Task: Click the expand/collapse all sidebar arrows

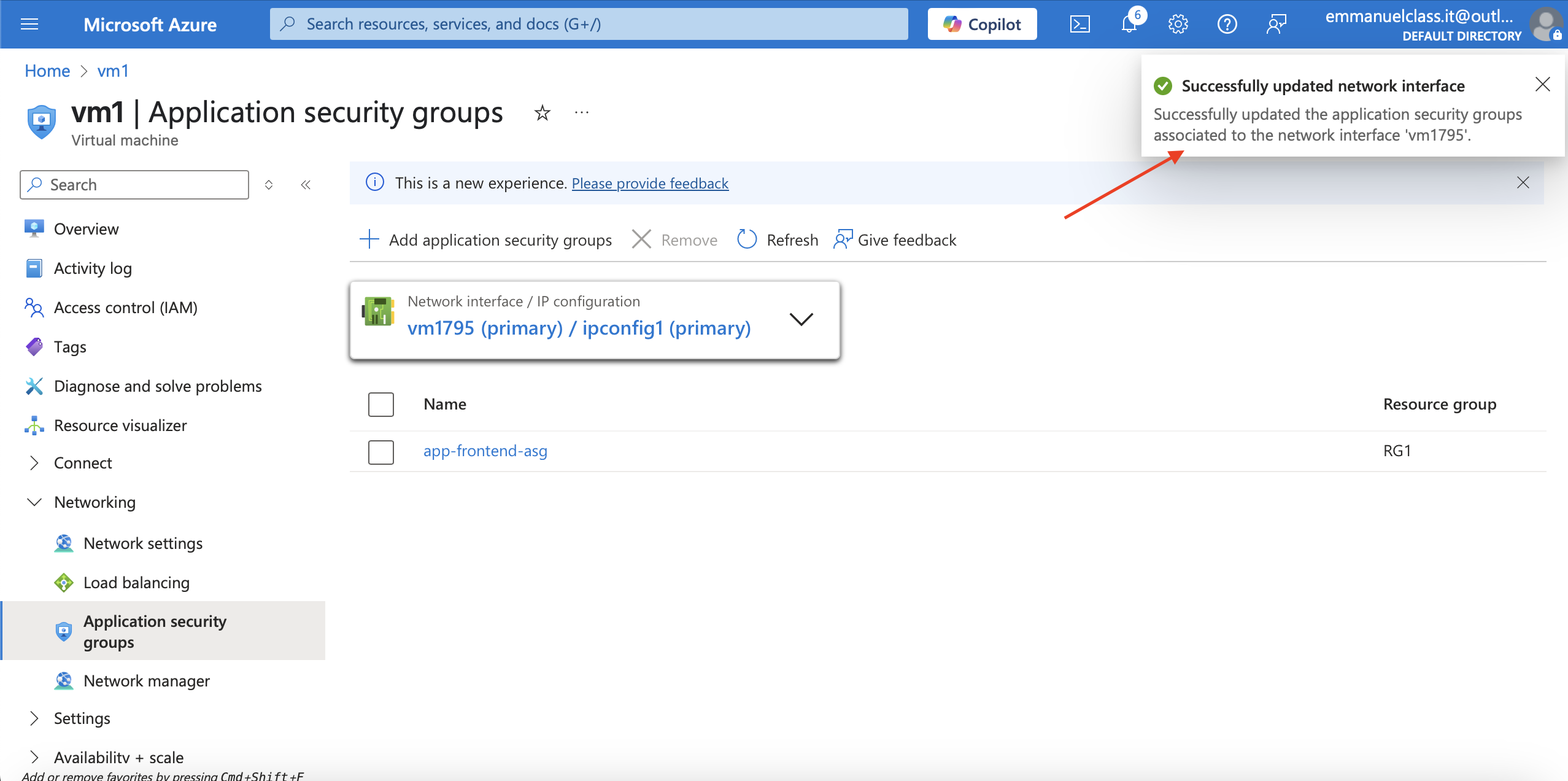Action: pyautogui.click(x=269, y=185)
